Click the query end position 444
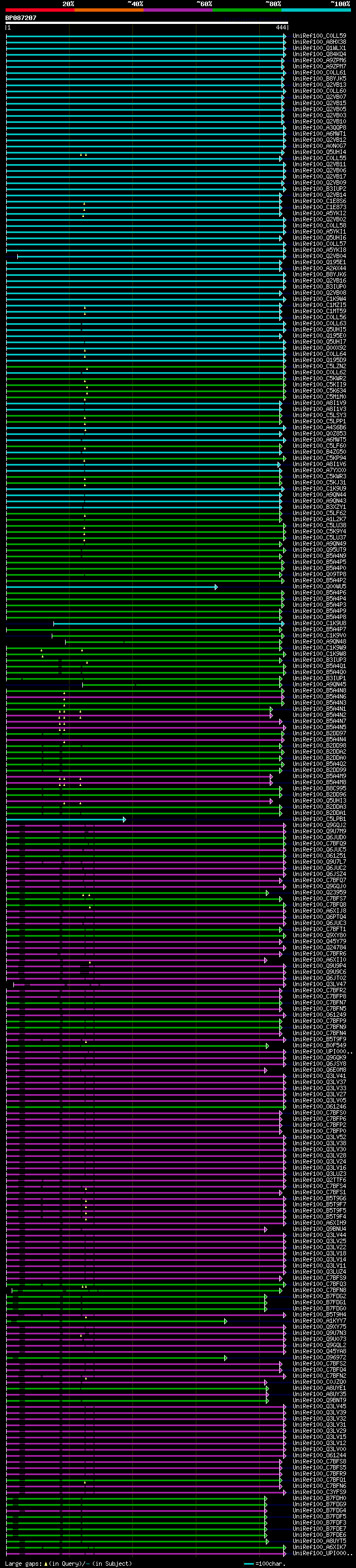The height and width of the screenshot is (1568, 356). coord(280,27)
